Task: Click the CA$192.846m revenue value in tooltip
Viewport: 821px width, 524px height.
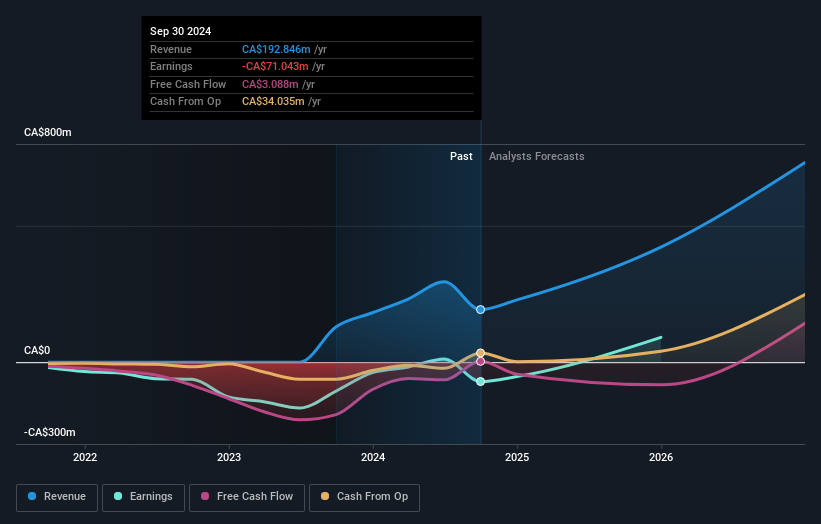Action: point(276,49)
